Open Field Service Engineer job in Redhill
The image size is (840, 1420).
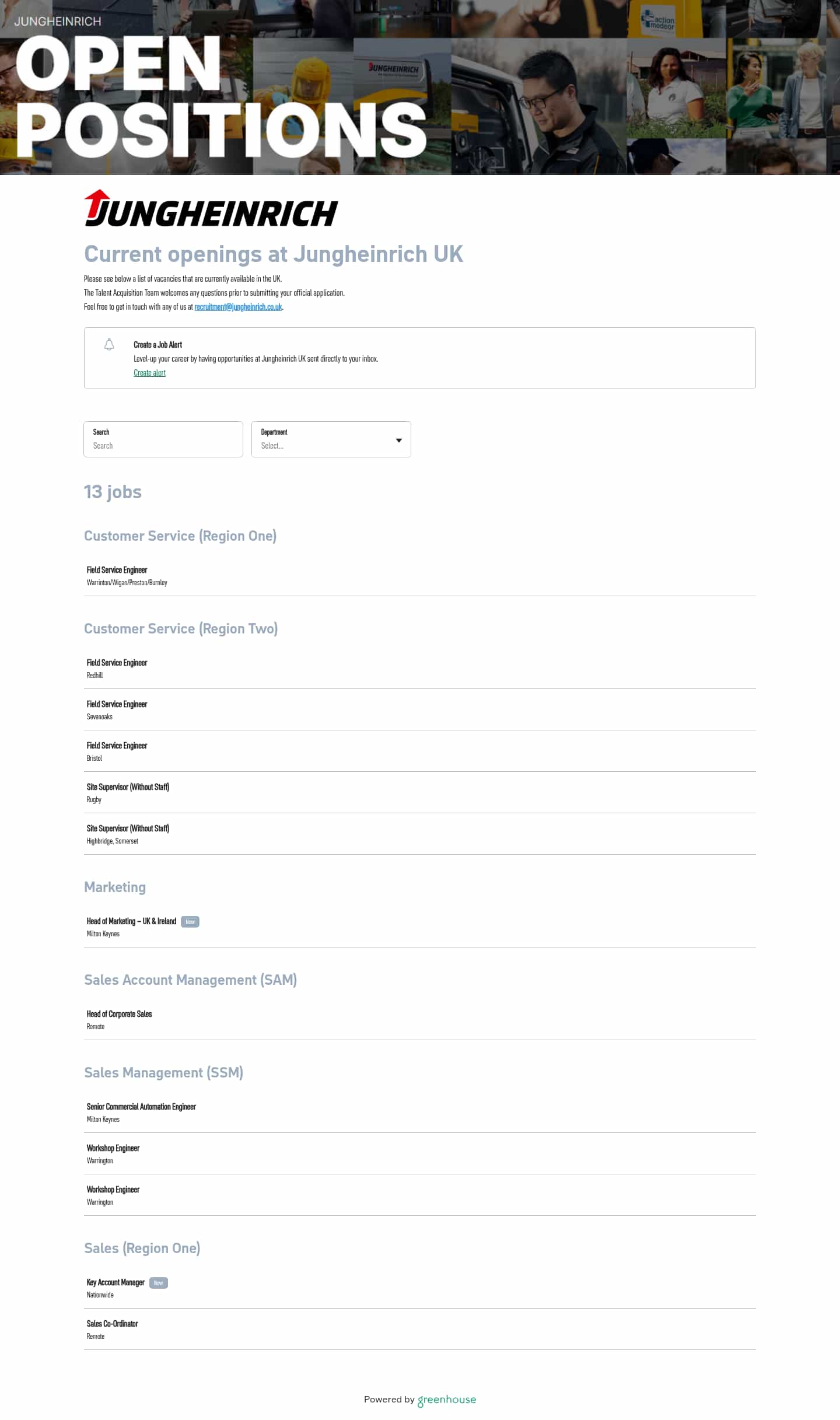pos(117,663)
